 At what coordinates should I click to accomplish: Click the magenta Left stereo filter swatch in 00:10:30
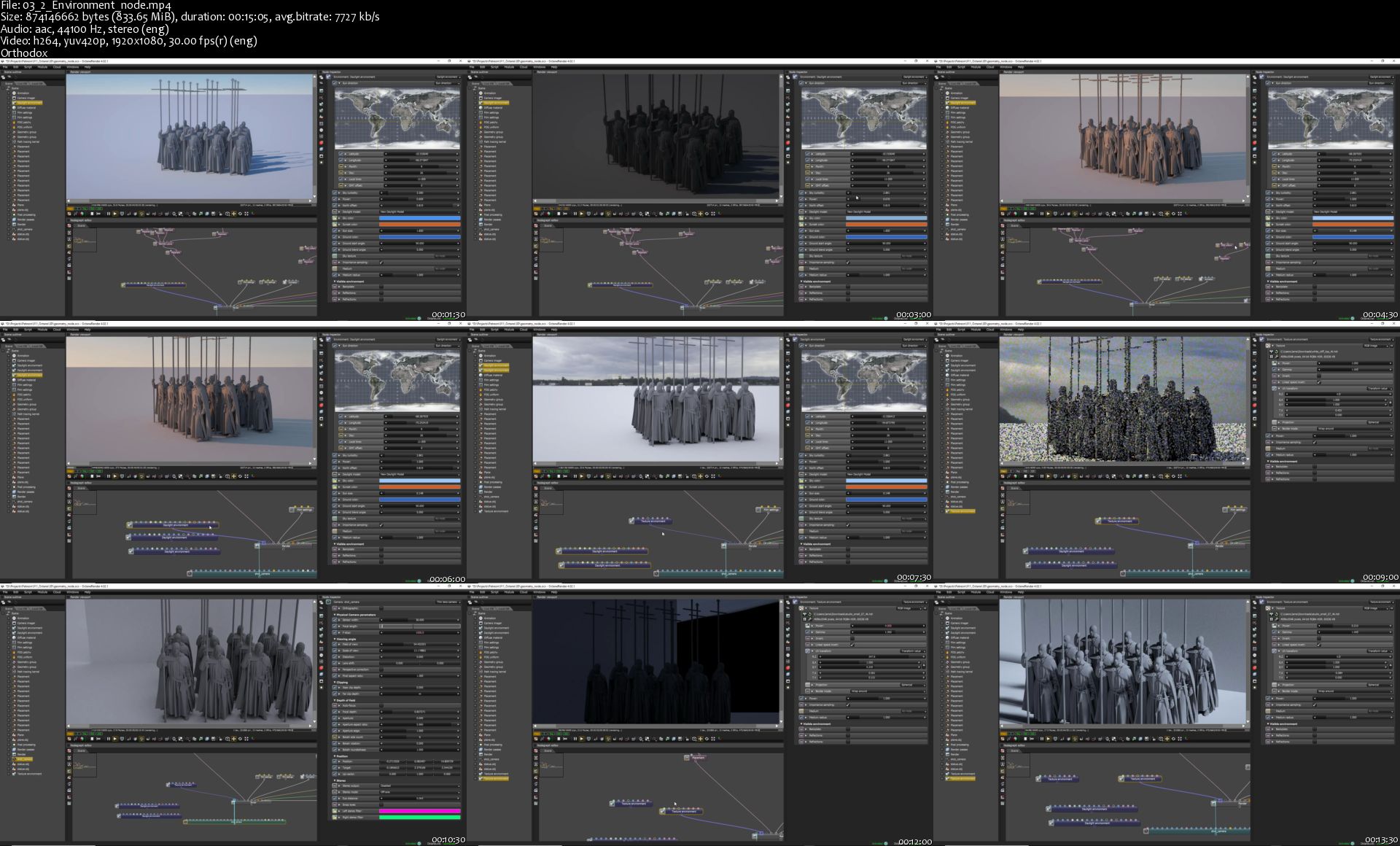419,811
